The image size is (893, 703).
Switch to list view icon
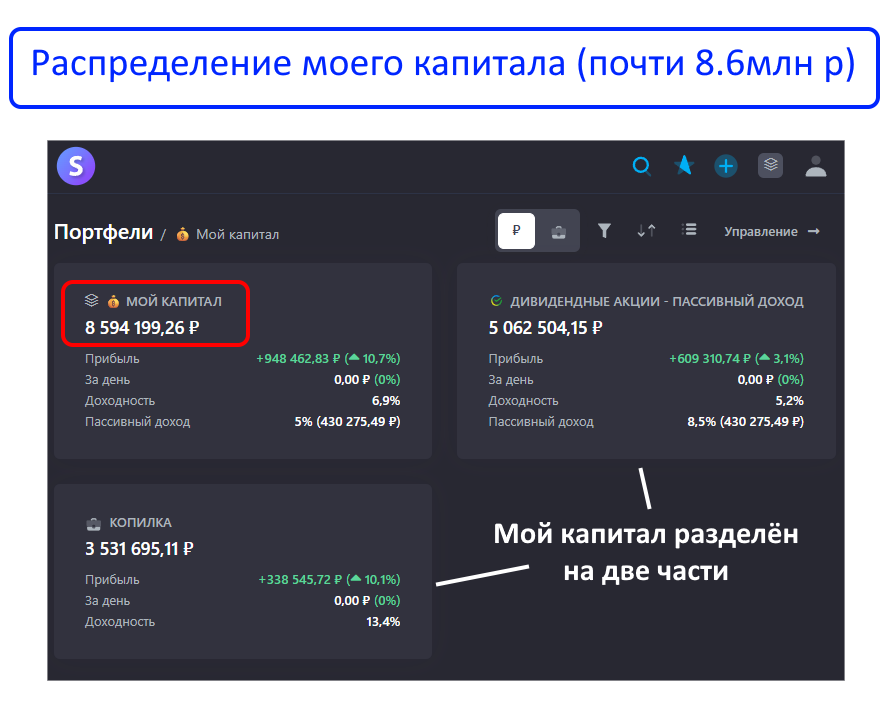689,230
